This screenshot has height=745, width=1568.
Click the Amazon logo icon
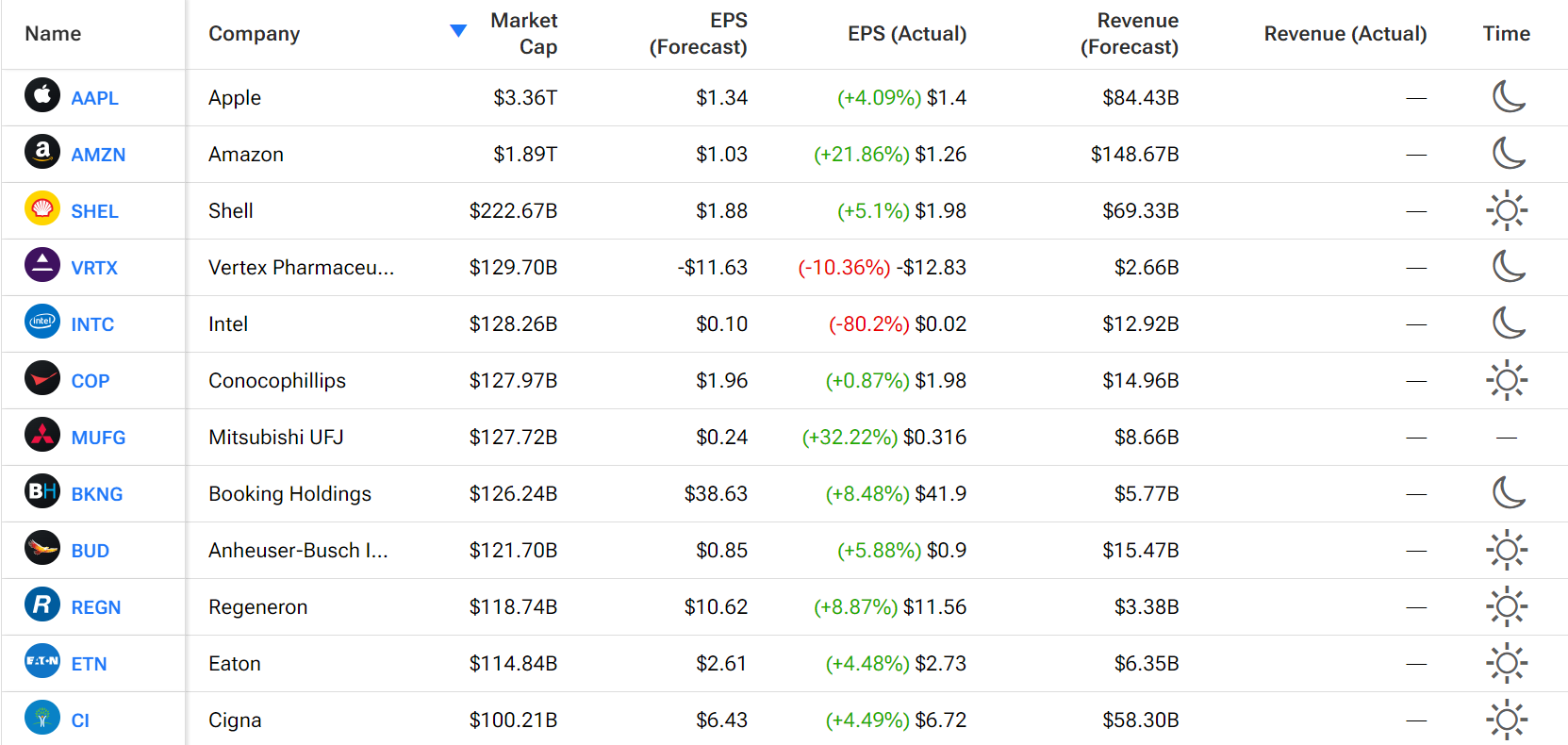pos(42,152)
